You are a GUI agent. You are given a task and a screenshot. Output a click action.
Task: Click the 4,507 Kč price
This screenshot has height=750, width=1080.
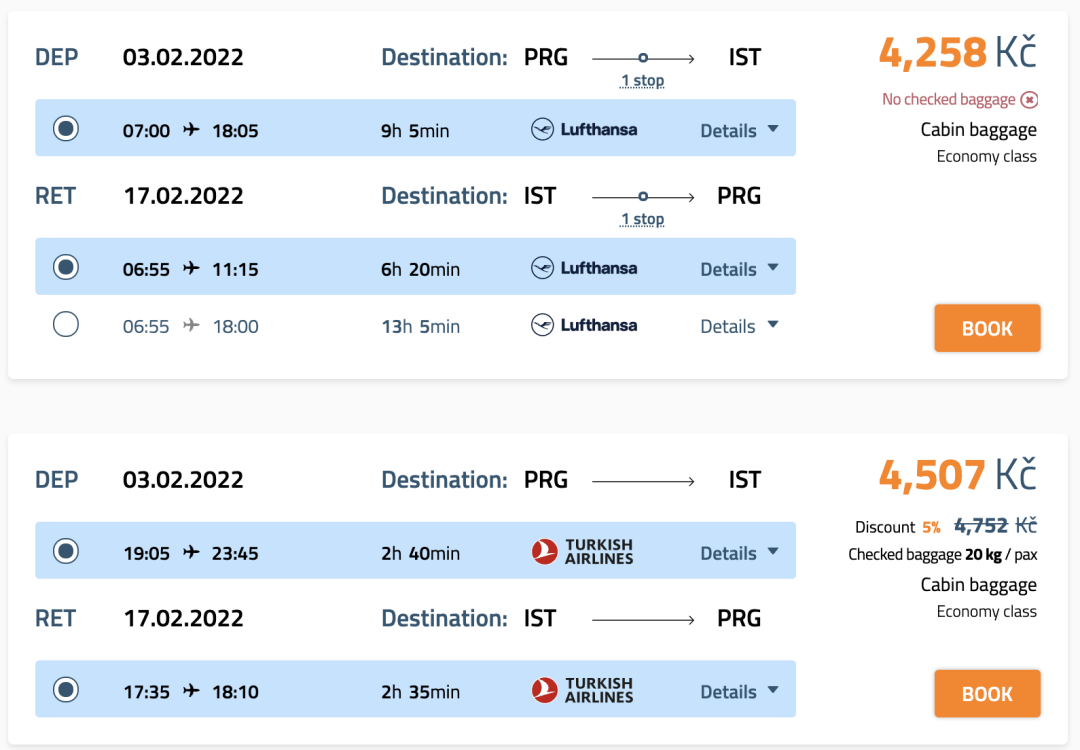957,475
